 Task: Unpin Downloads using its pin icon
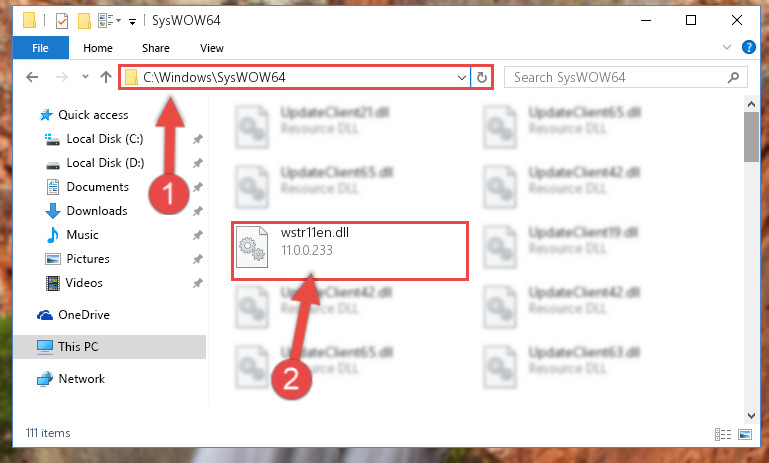198,211
